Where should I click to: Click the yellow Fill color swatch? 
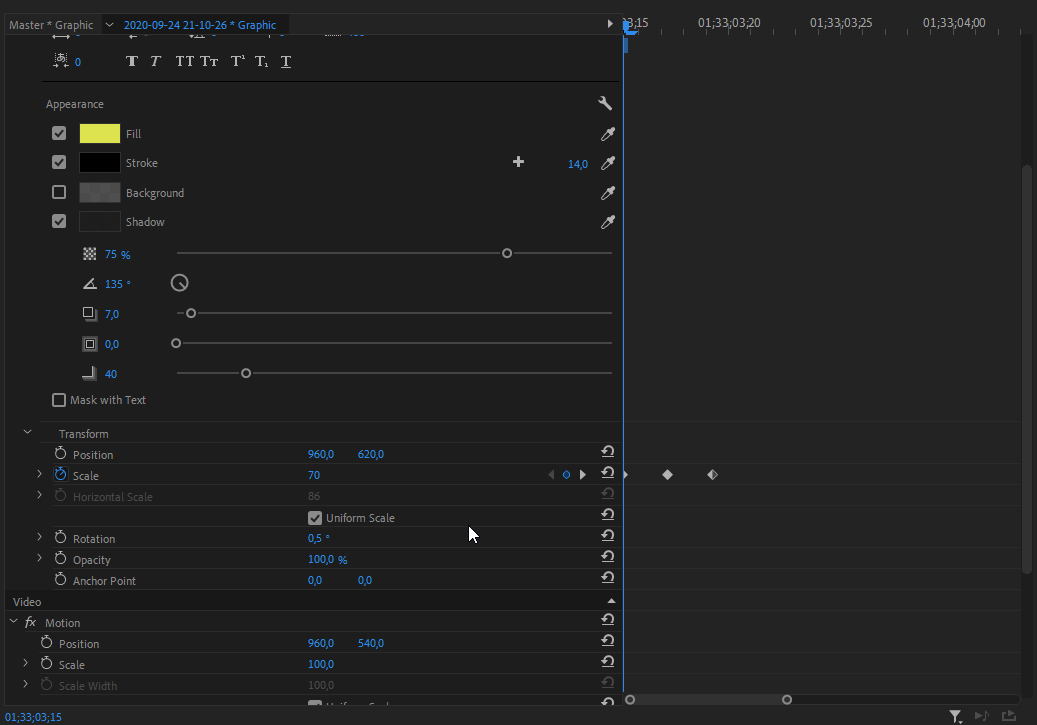pos(99,134)
